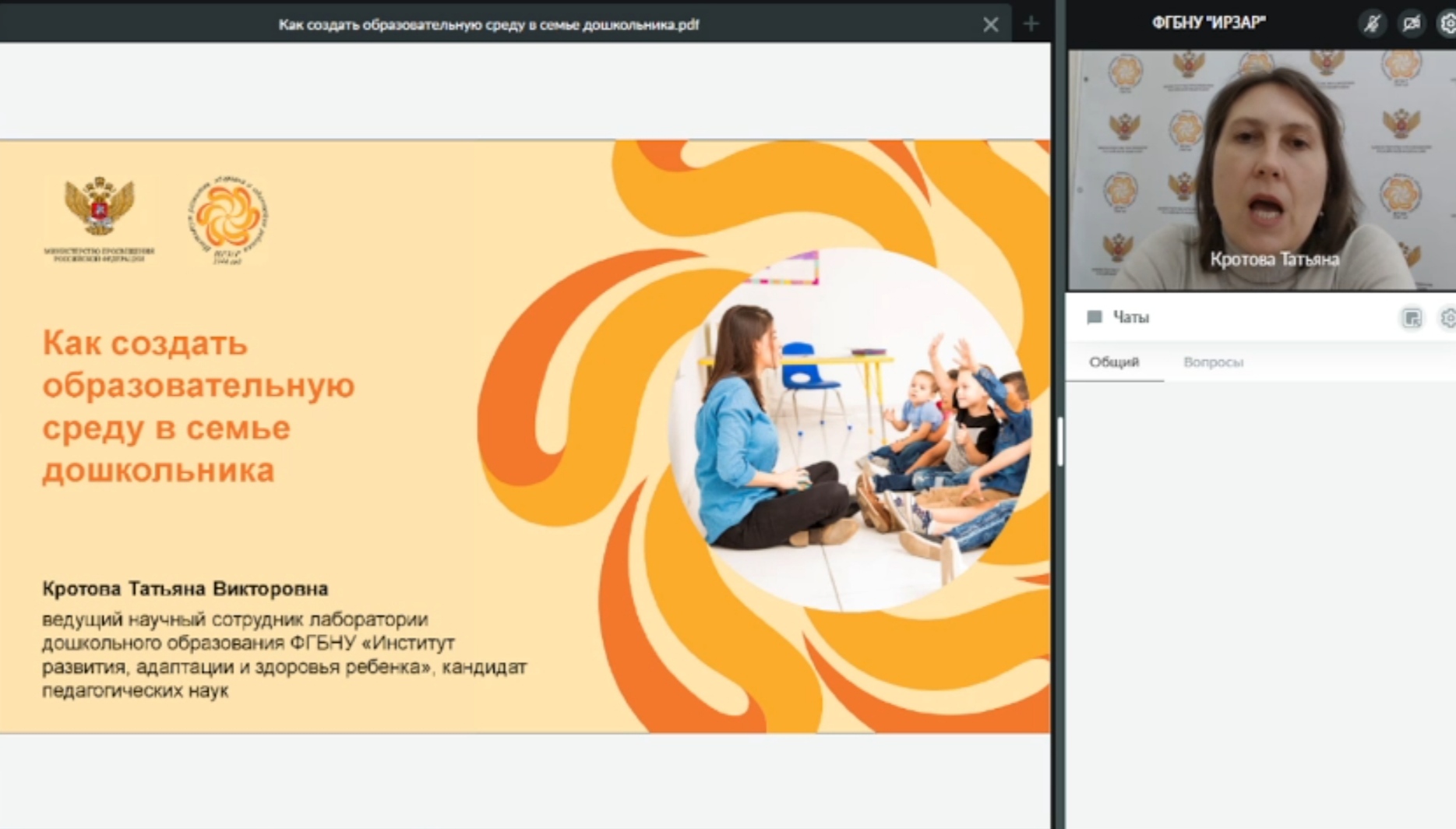Click the Кротова Татьяна name label on video
The image size is (1456, 829).
[1274, 259]
